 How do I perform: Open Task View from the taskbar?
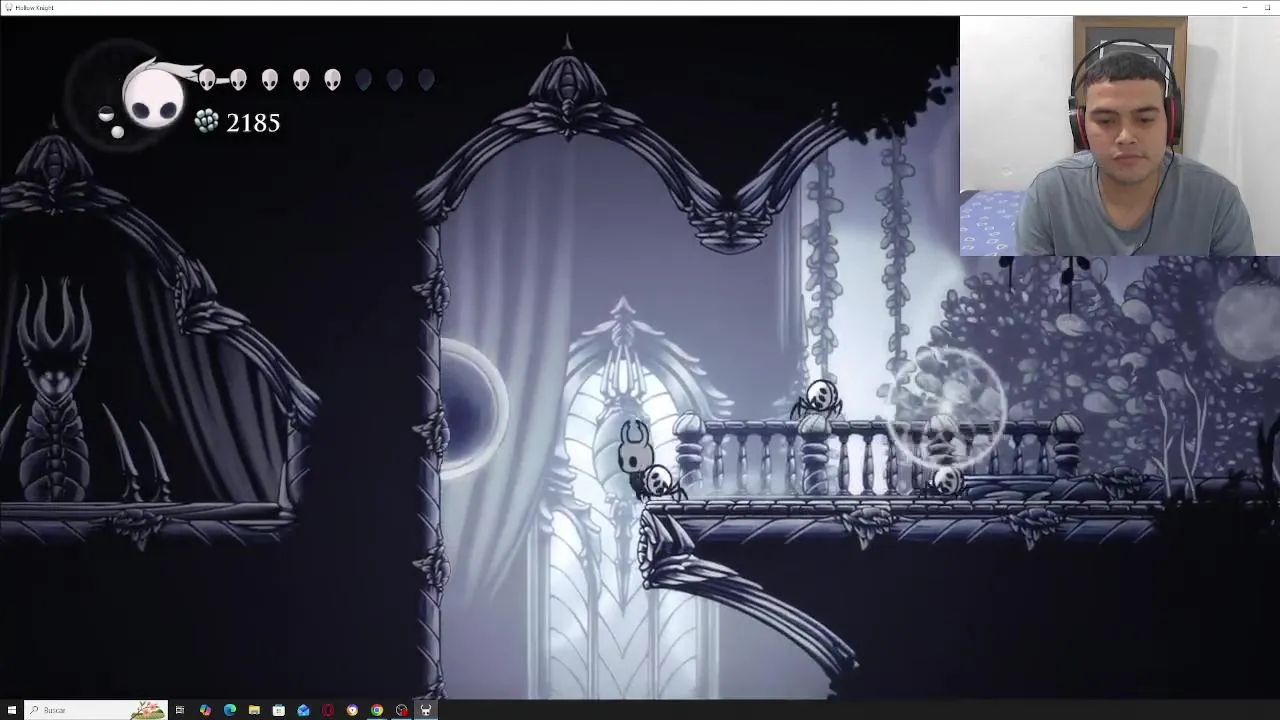click(180, 710)
